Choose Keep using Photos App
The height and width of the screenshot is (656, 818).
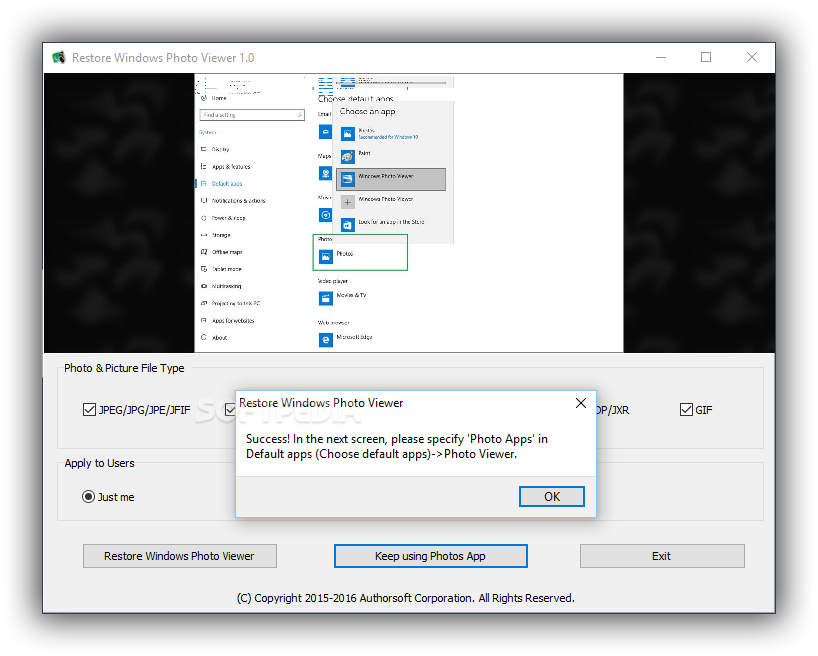tap(430, 556)
